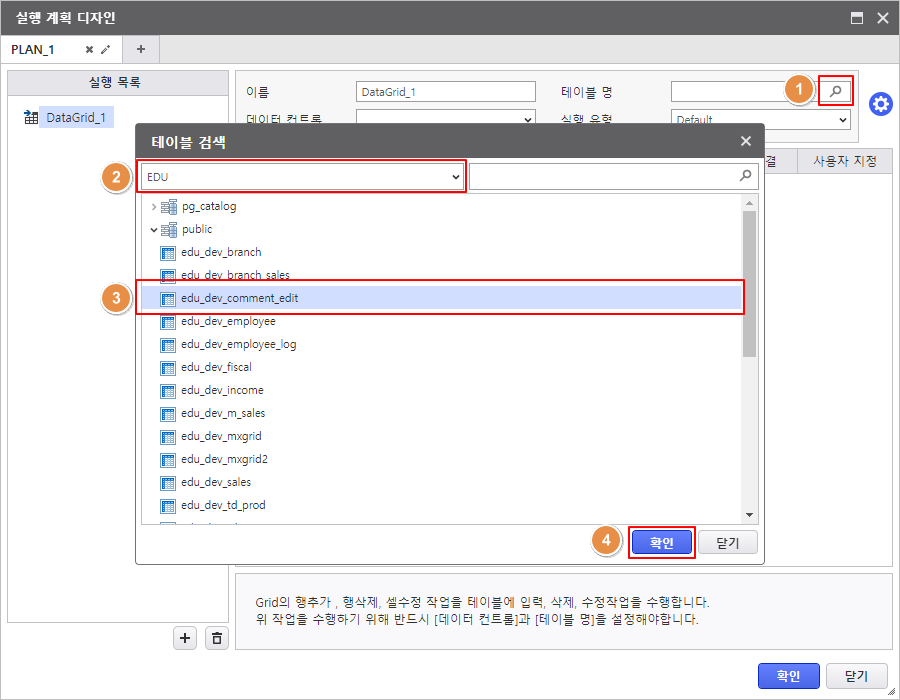
Task: Close the PLAN_1 tab with the x icon
Action: click(90, 50)
